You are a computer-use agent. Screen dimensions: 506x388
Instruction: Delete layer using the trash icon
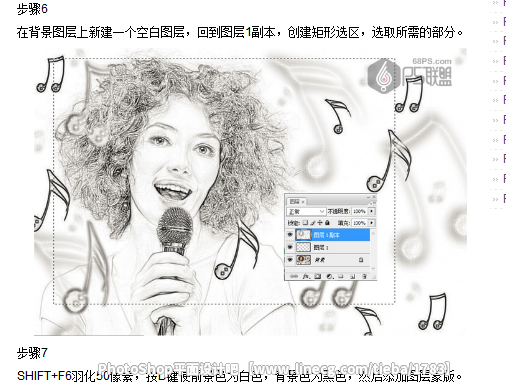[x=364, y=276]
